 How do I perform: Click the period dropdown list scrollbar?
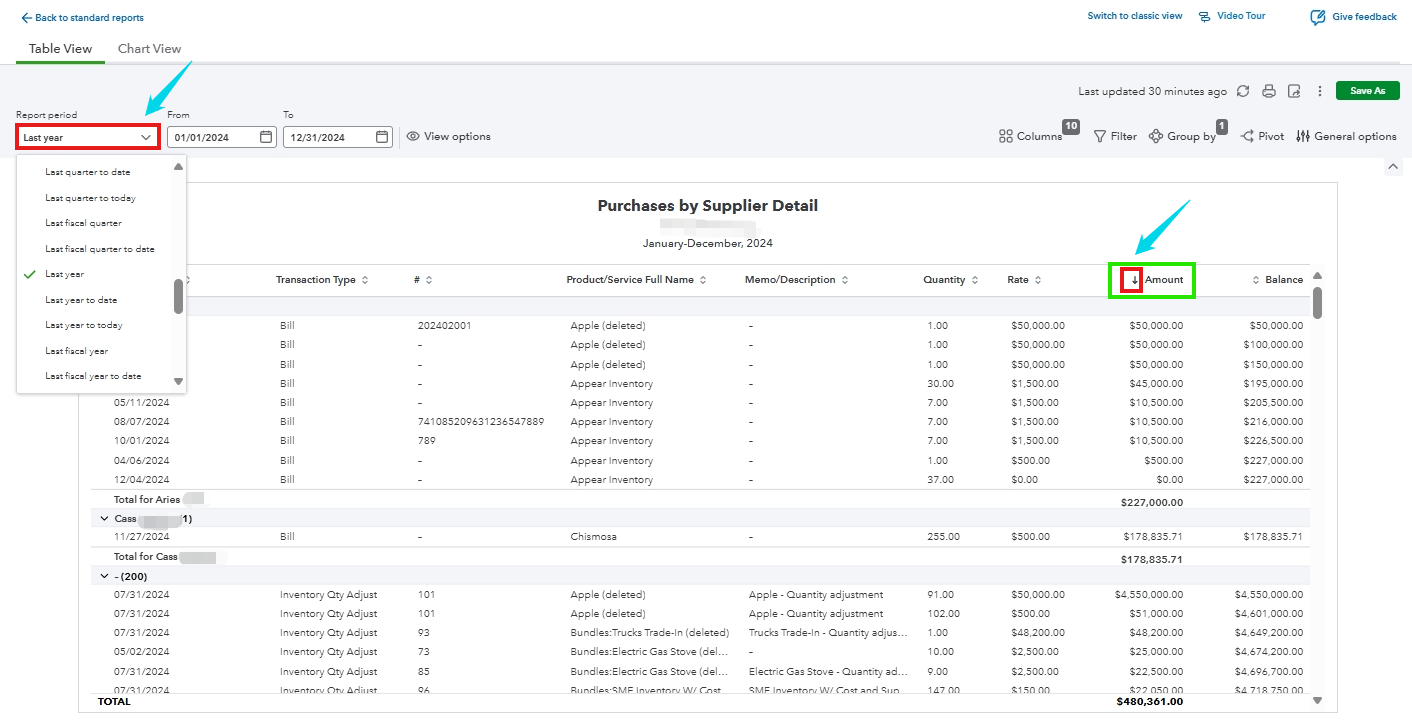point(179,295)
